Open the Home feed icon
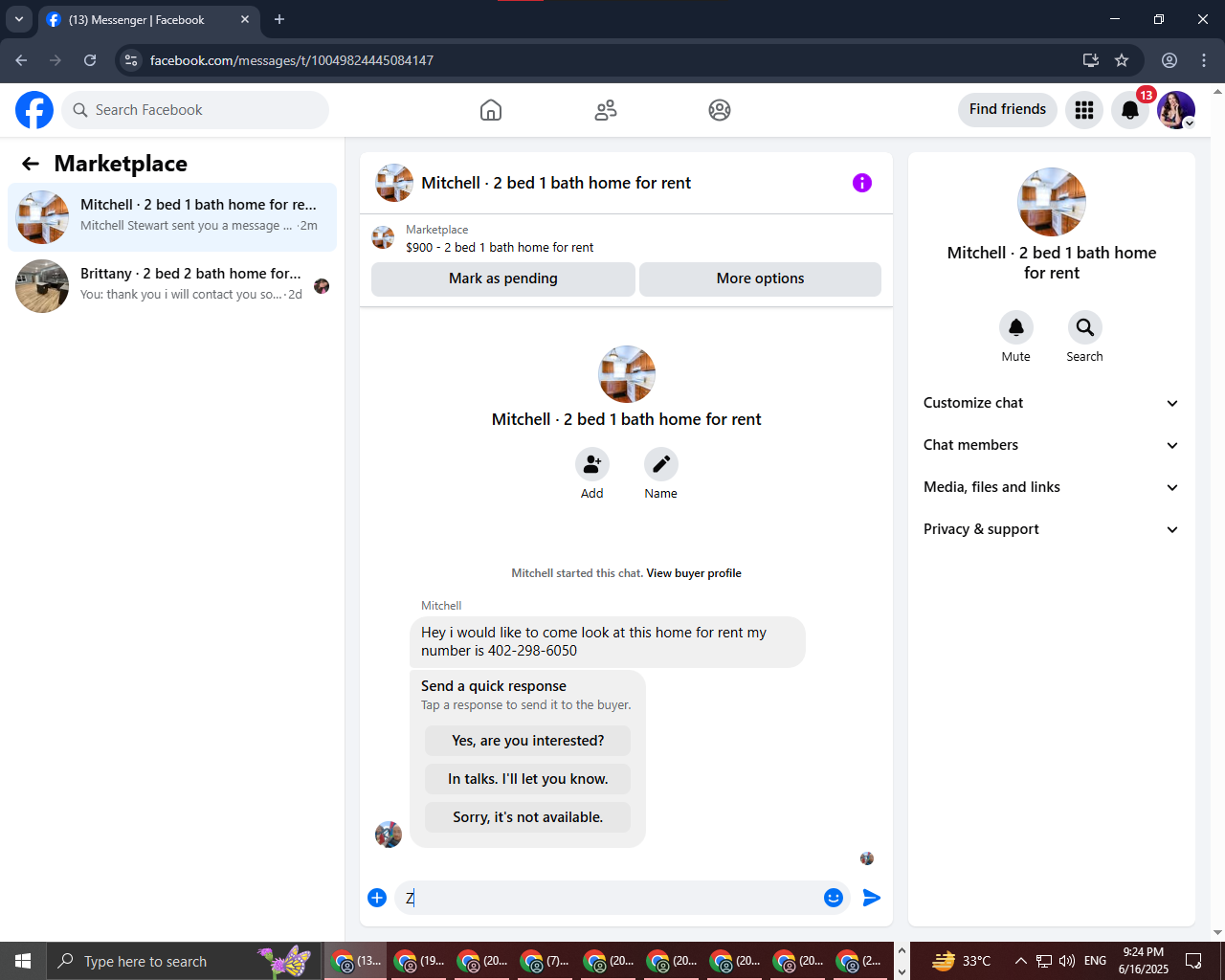This screenshot has height=980, width=1225. pos(491,110)
